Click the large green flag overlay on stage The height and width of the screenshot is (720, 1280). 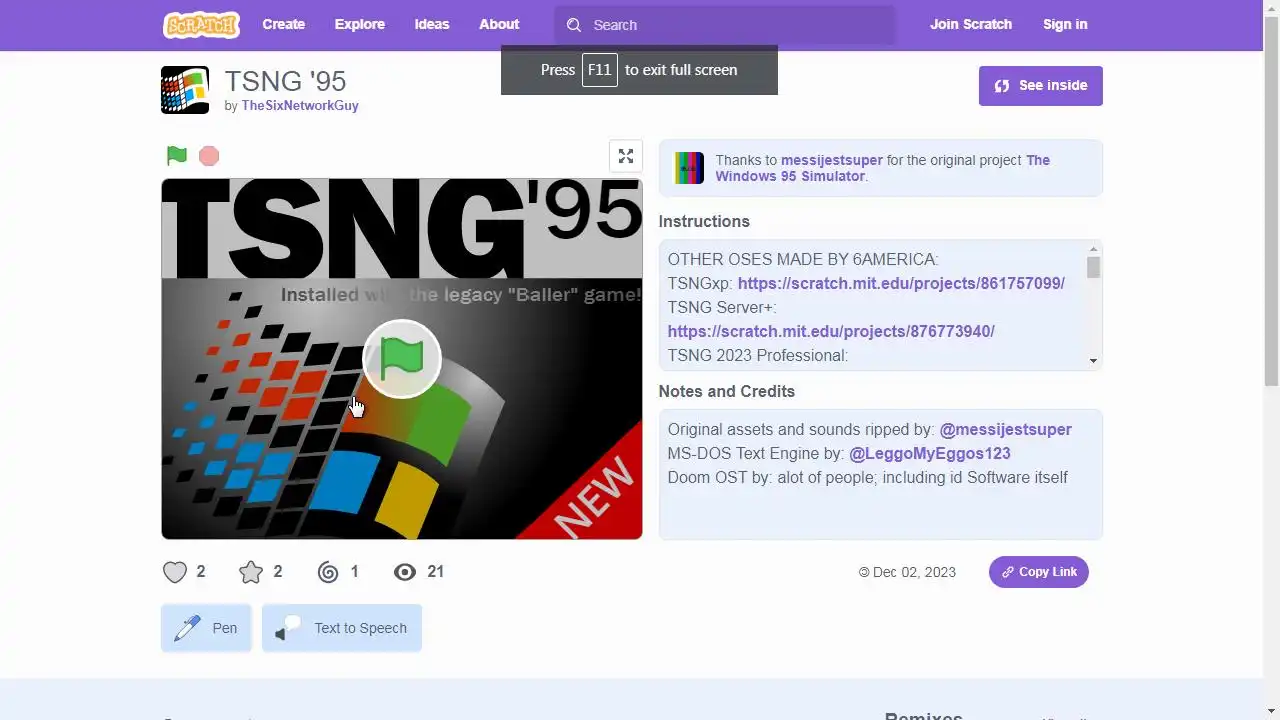[x=402, y=359]
